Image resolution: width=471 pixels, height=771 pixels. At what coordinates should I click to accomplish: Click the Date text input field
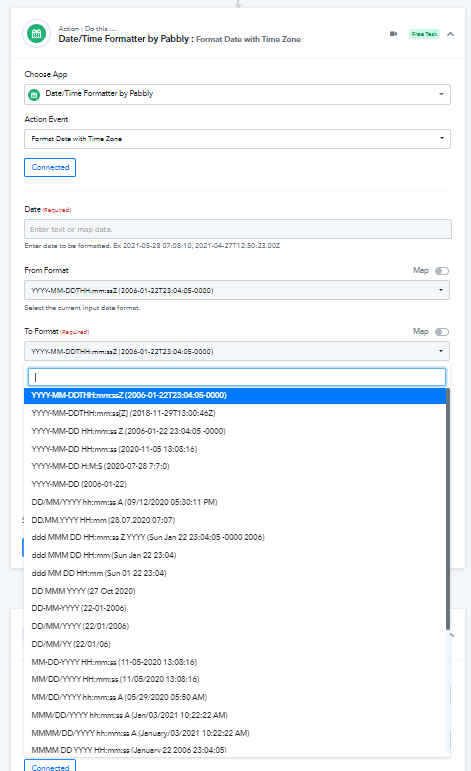238,229
